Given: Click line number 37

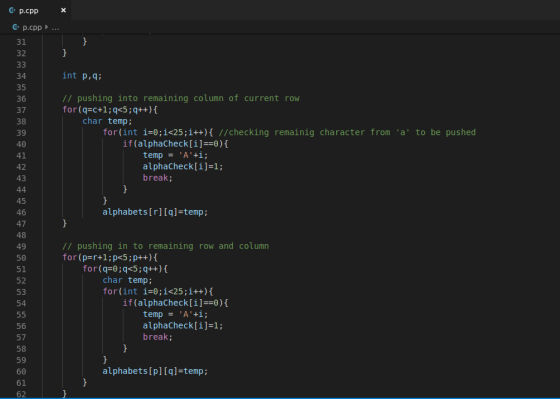Looking at the screenshot, I should [x=21, y=110].
